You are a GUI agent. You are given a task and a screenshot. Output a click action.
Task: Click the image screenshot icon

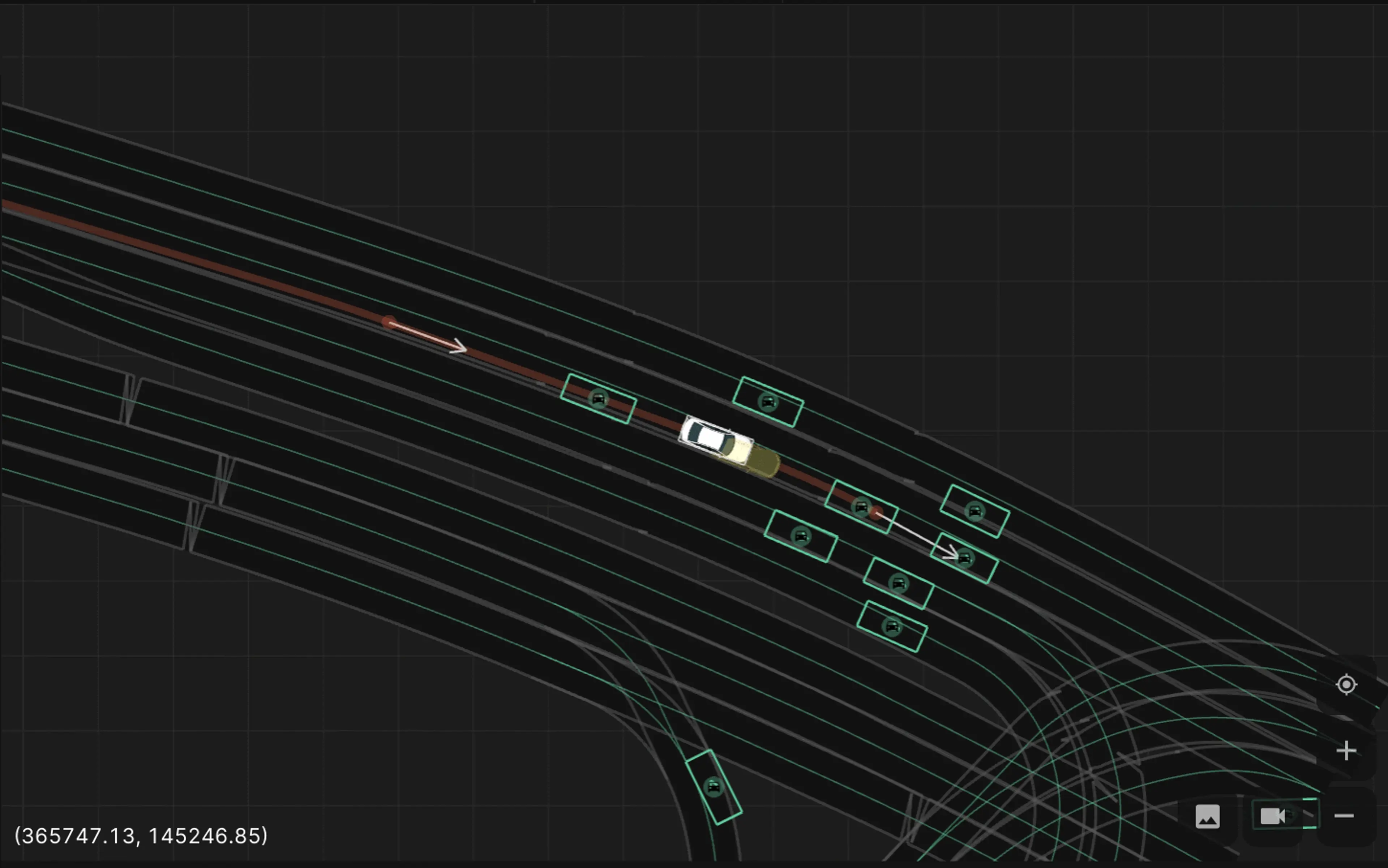[1207, 816]
